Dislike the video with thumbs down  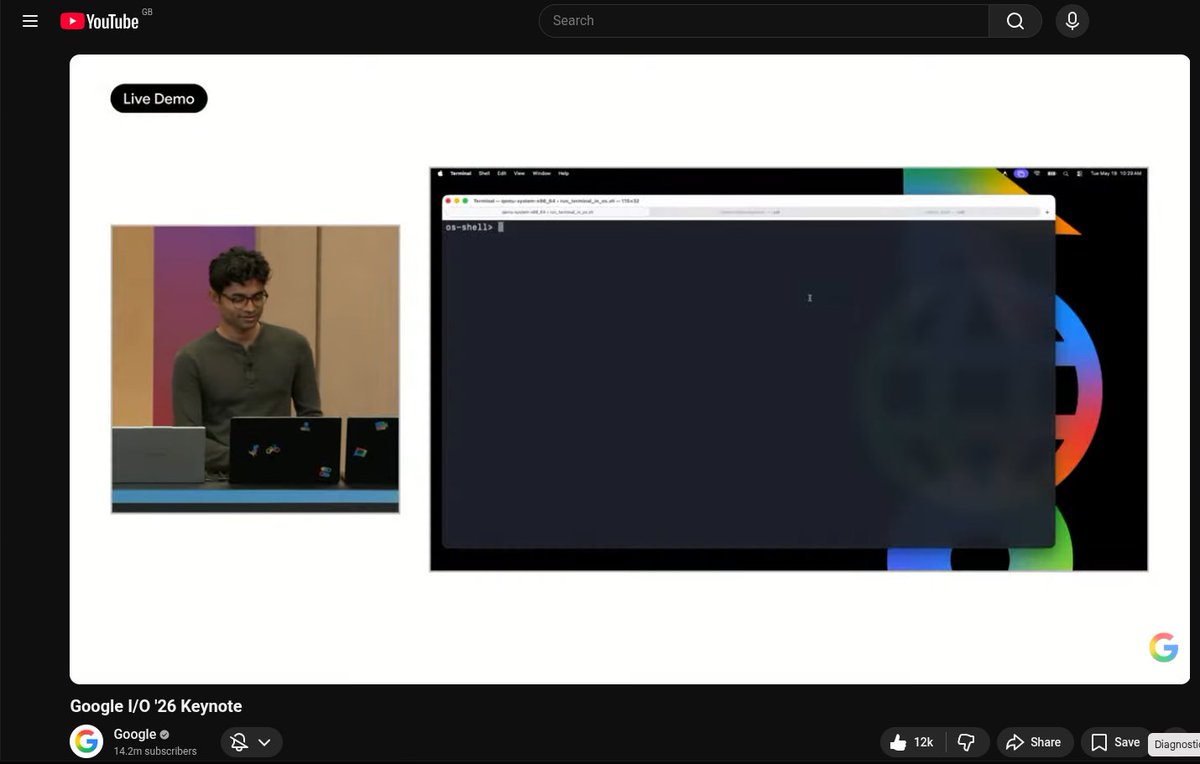[x=966, y=742]
